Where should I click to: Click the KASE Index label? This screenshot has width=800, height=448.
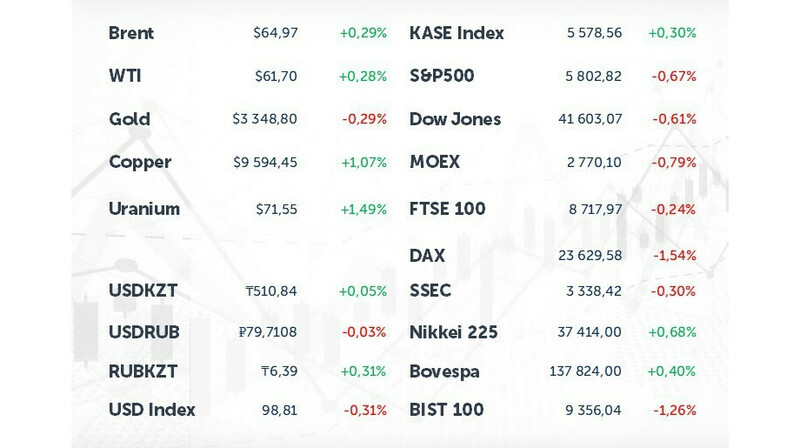point(457,33)
